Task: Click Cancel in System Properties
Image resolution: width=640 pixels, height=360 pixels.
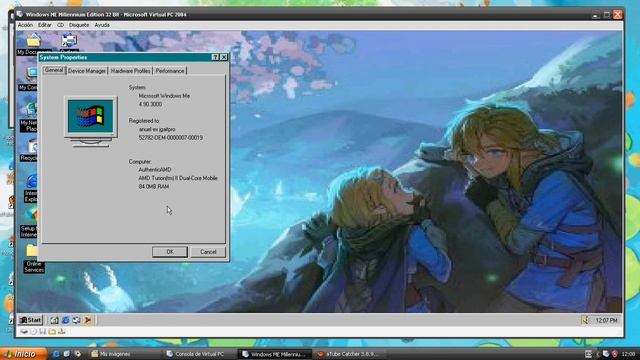Action: [x=208, y=252]
